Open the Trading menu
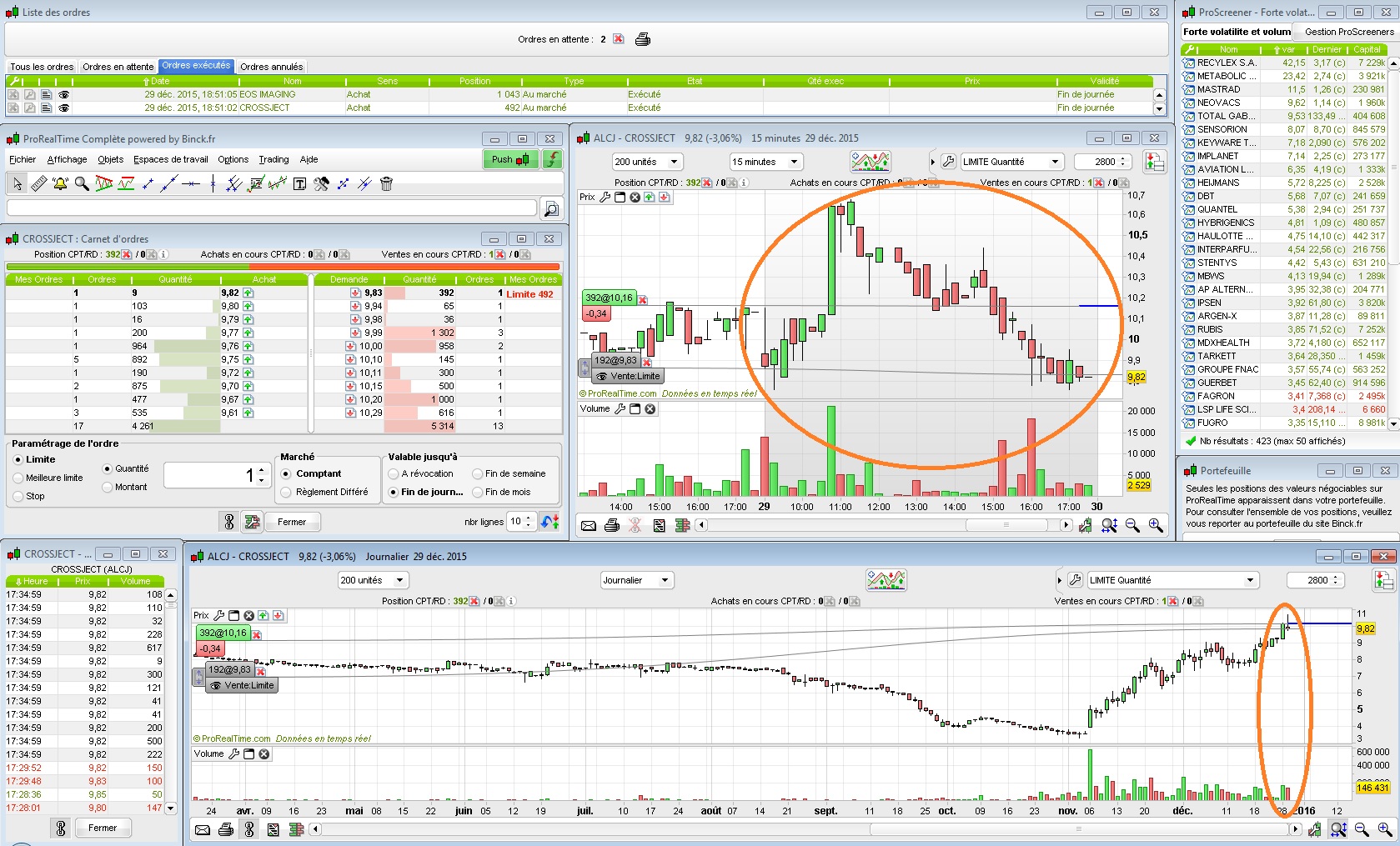Screen dimensions: 1400x846 click(x=273, y=159)
